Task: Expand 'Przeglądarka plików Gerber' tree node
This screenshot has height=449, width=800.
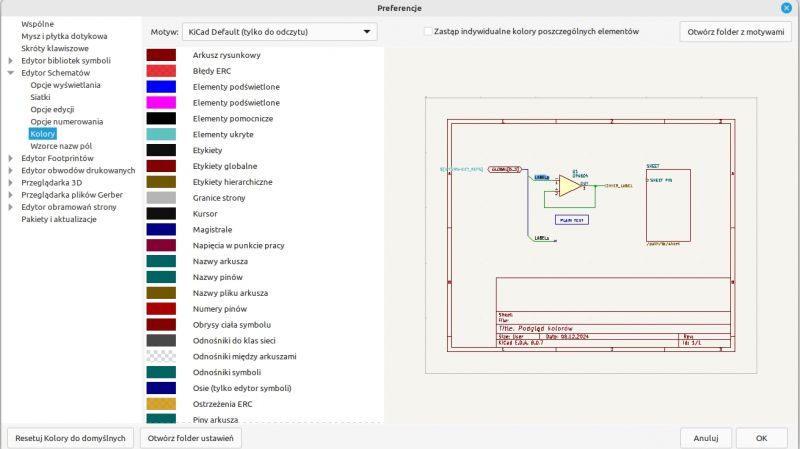Action: click(x=10, y=195)
